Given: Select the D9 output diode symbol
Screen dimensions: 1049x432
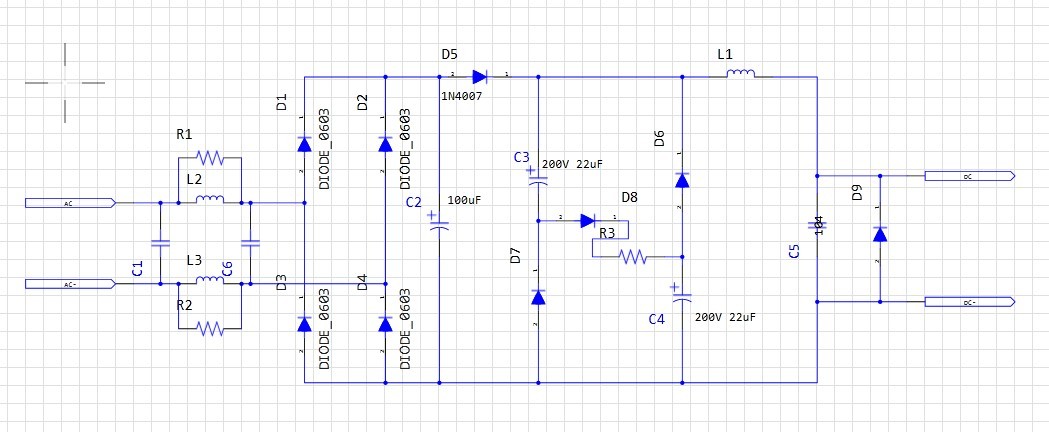Looking at the screenshot, I should (880, 234).
